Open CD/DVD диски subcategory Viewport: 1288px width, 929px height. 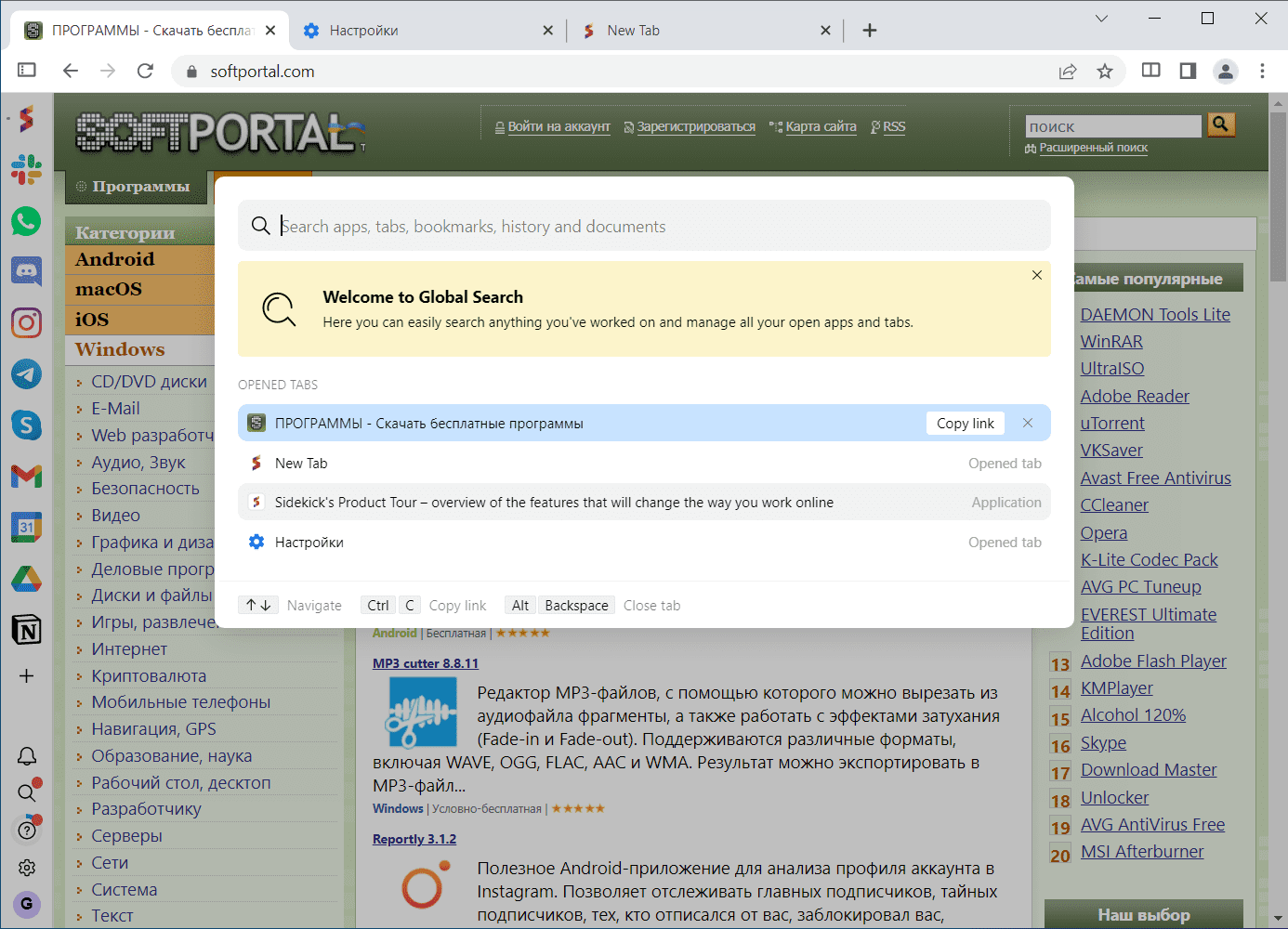(x=149, y=382)
